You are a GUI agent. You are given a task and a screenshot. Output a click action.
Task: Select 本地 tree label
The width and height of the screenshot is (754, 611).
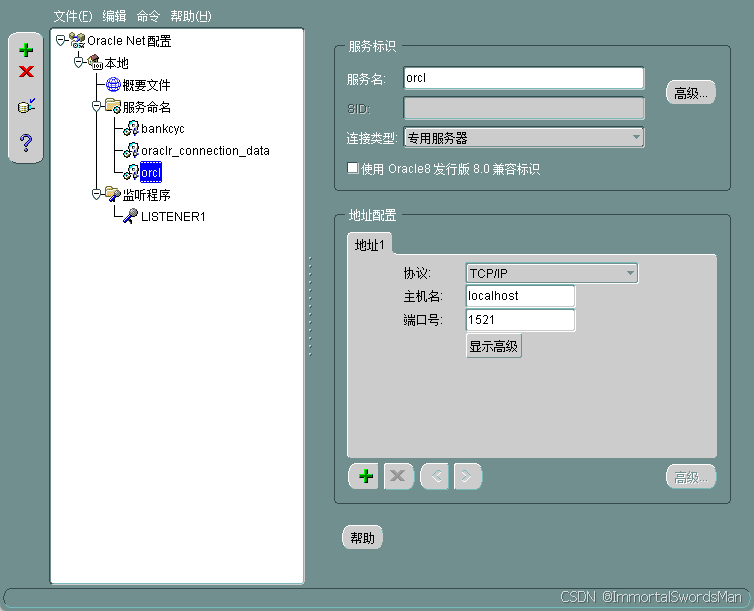click(x=116, y=62)
